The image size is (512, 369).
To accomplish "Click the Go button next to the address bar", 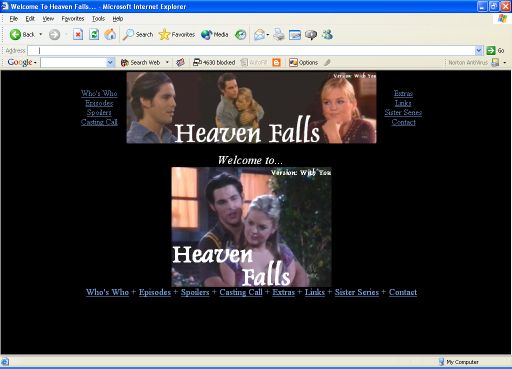I will [495, 50].
